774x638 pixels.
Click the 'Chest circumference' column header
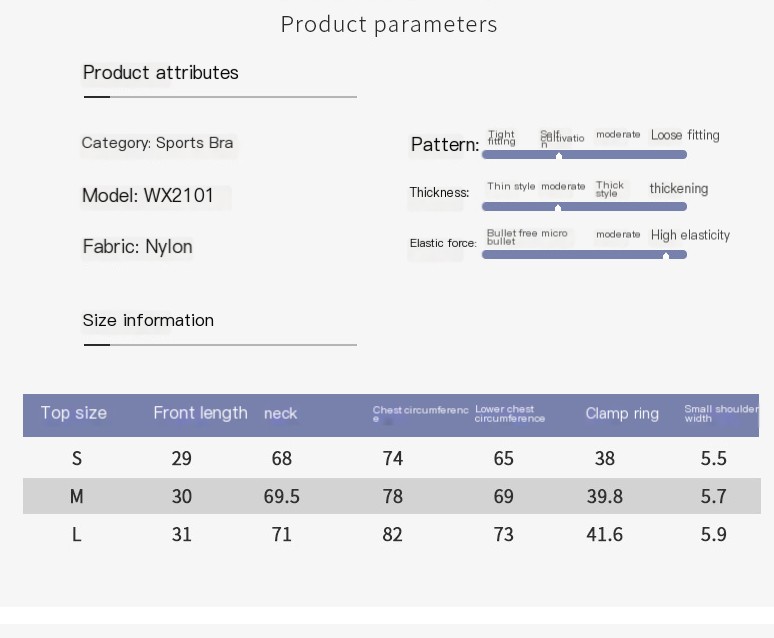click(421, 414)
